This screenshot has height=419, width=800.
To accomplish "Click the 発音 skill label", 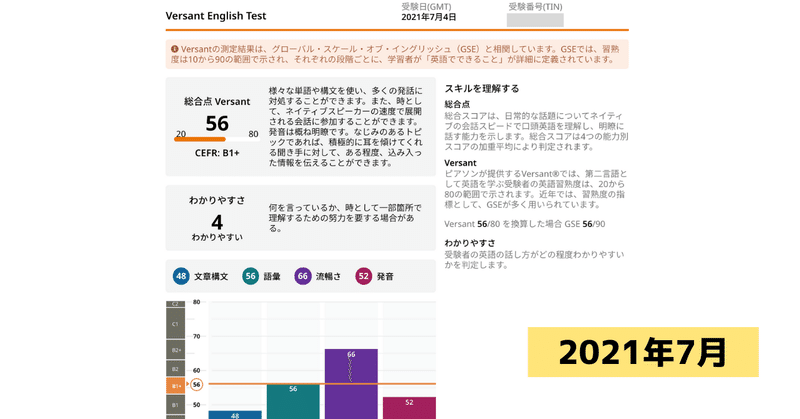I will click(x=385, y=277).
